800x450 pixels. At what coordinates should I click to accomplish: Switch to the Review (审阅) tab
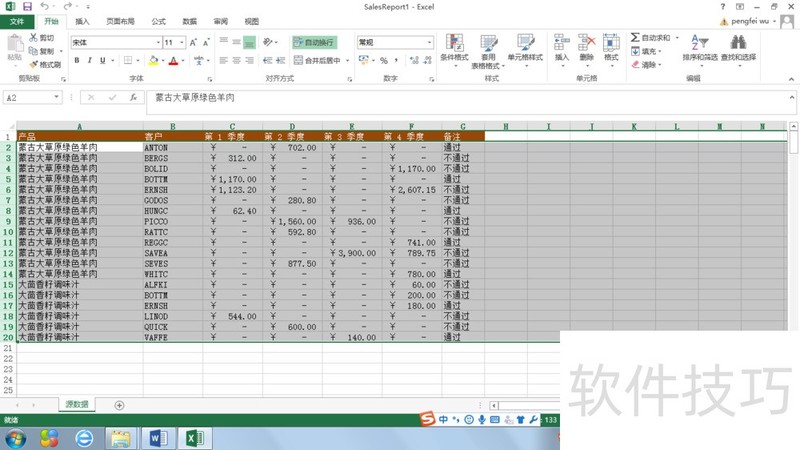click(x=221, y=21)
